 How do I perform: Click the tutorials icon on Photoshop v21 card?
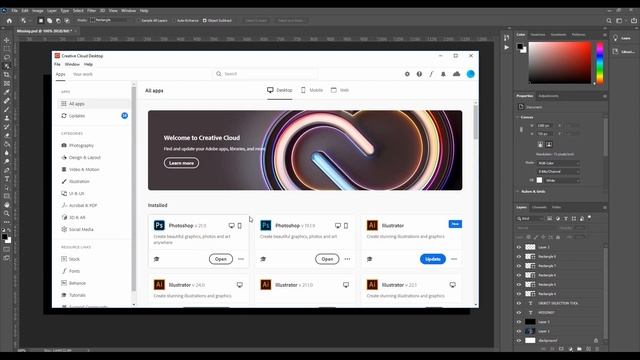(x=156, y=259)
